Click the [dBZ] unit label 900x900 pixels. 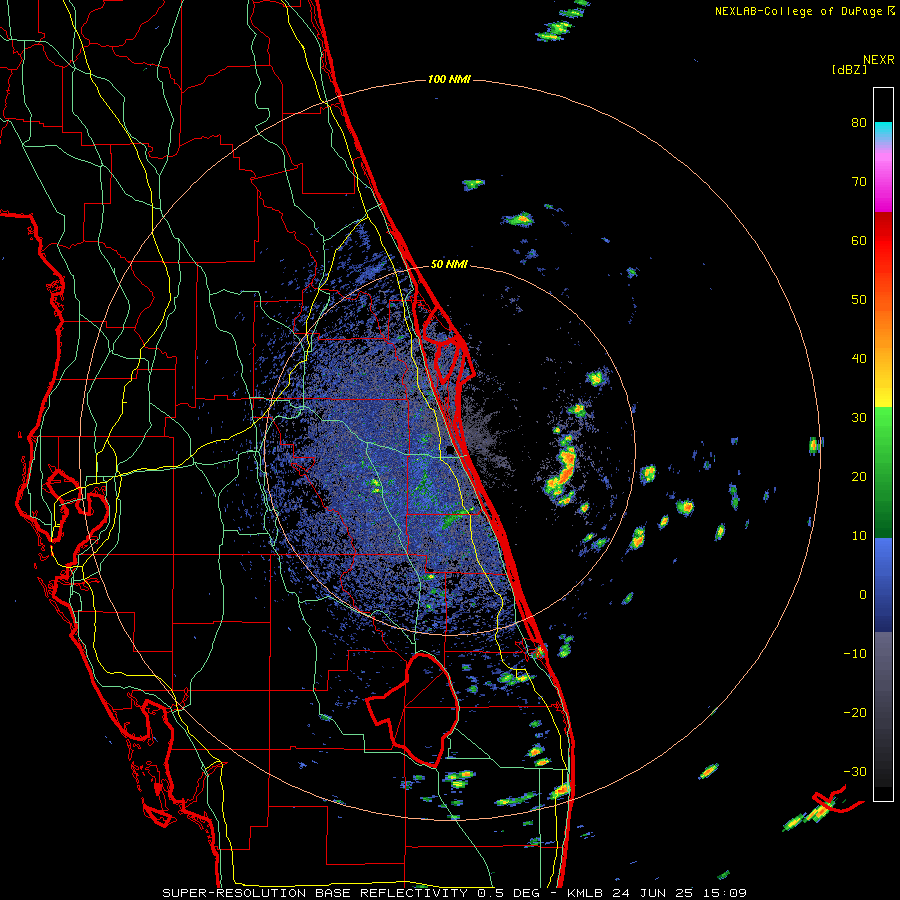[849, 70]
